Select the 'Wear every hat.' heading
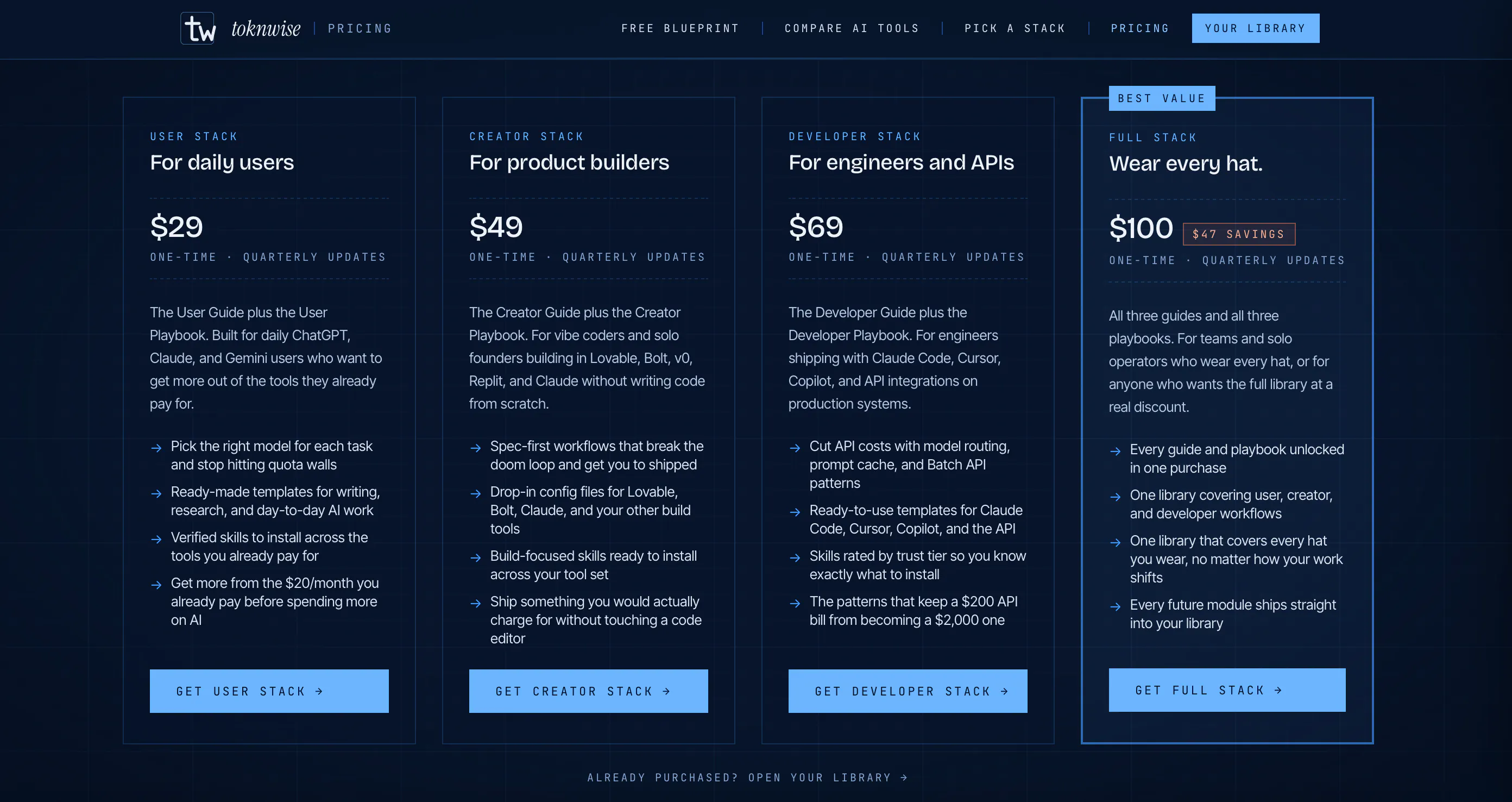The height and width of the screenshot is (802, 1512). coord(1185,163)
